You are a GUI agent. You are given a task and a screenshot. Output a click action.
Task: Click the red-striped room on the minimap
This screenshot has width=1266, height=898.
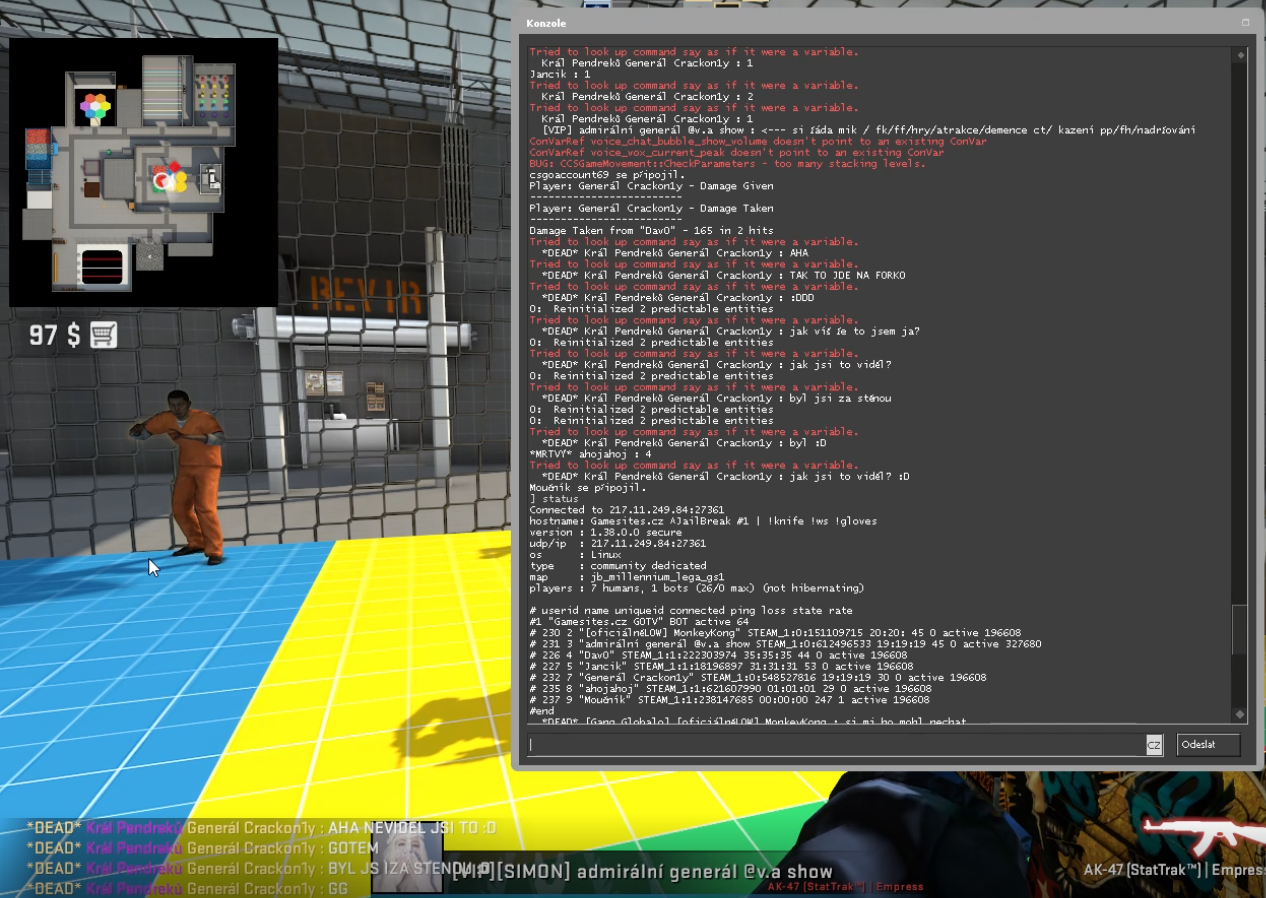pos(100,266)
